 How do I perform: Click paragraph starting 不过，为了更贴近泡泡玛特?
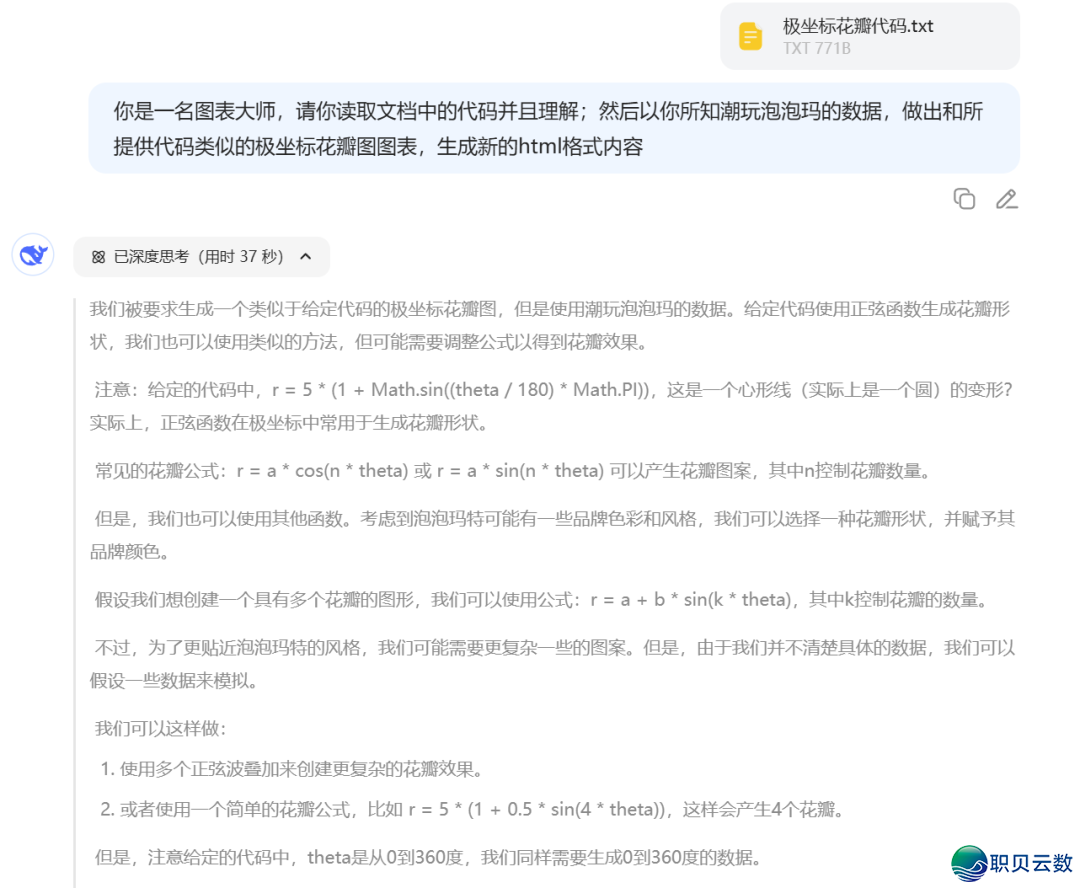tap(552, 664)
